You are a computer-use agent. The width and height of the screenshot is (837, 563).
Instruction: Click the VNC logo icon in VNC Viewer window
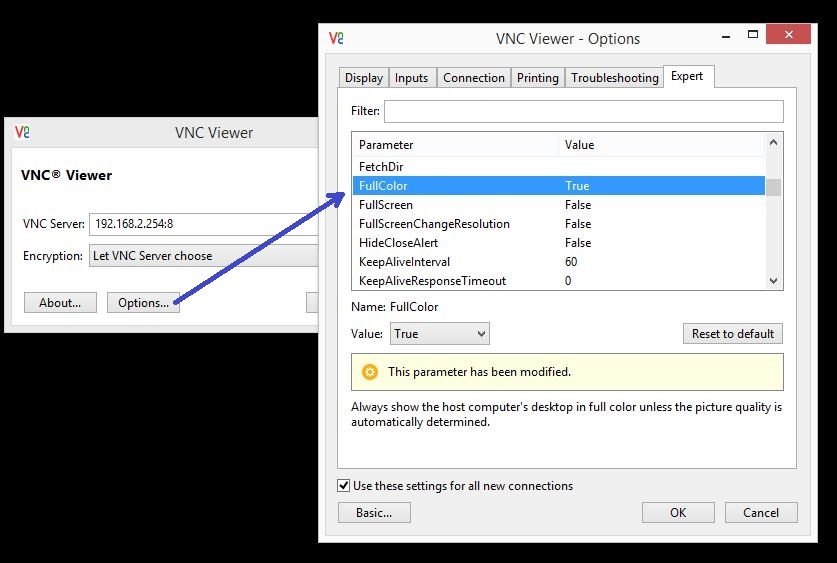22,132
